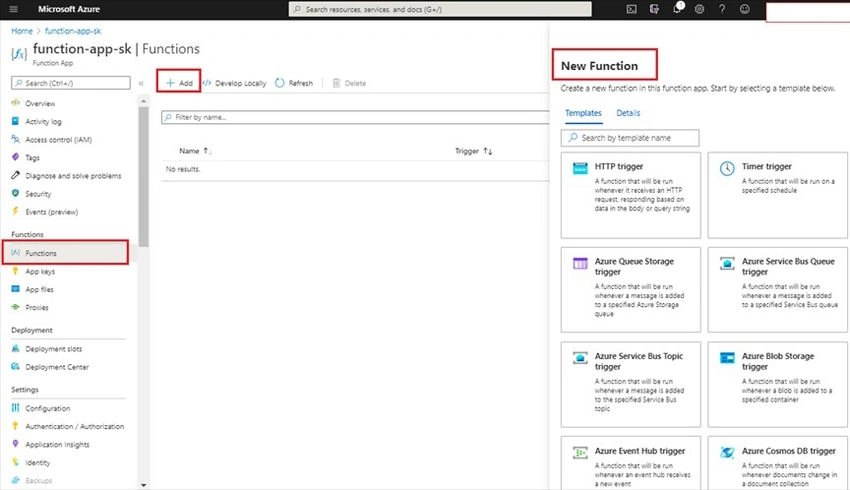850x490 pixels.
Task: Click the Security shield icon
Action: pos(15,193)
